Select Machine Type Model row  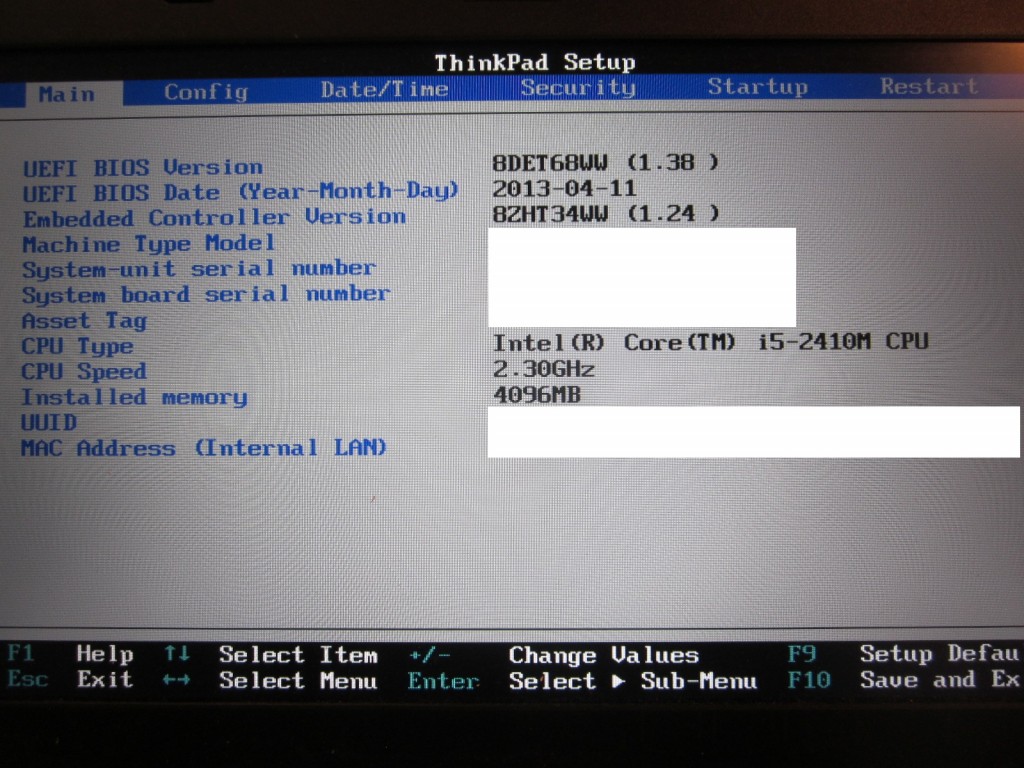(149, 244)
